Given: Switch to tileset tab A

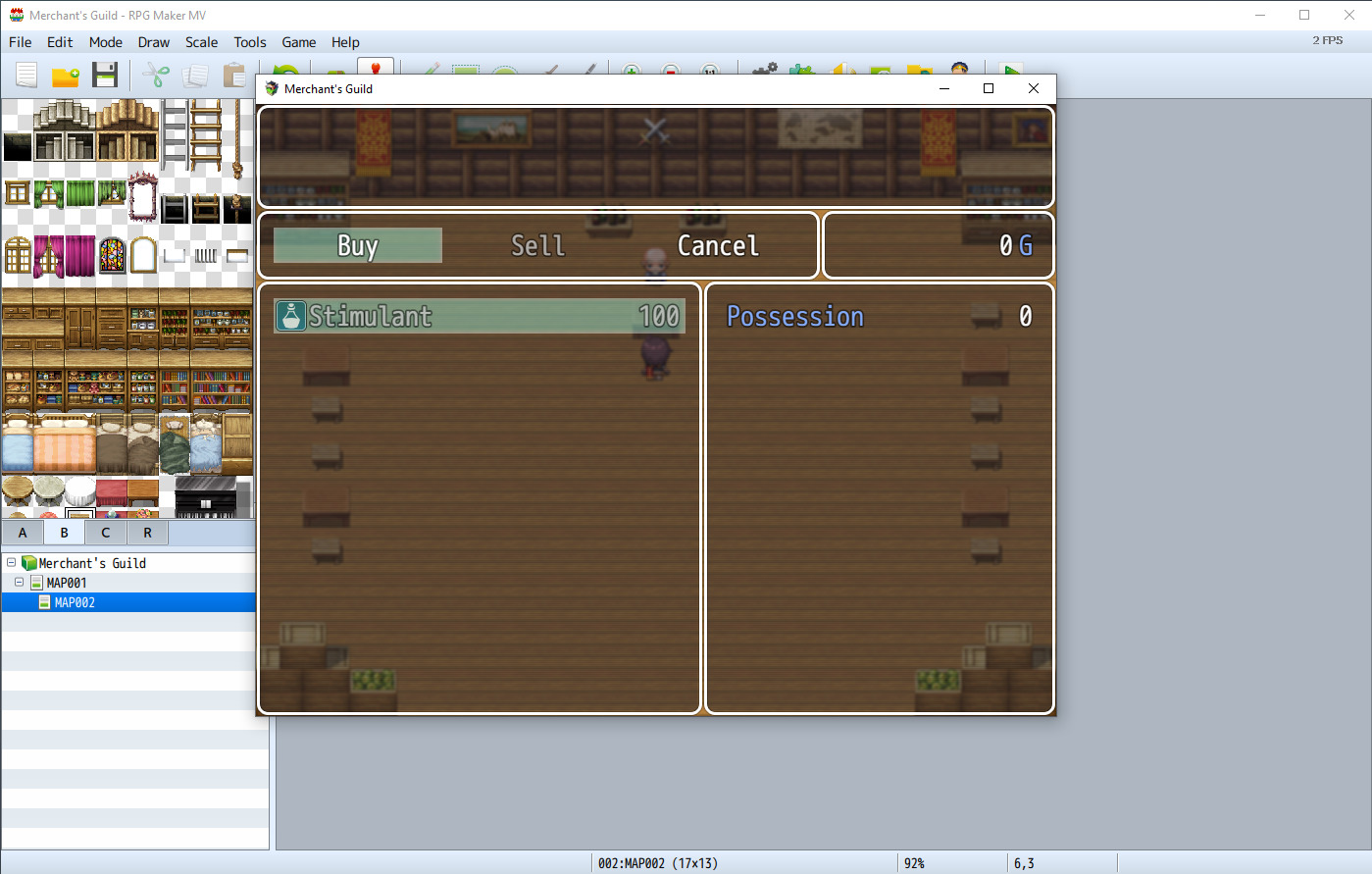Looking at the screenshot, I should coord(23,533).
